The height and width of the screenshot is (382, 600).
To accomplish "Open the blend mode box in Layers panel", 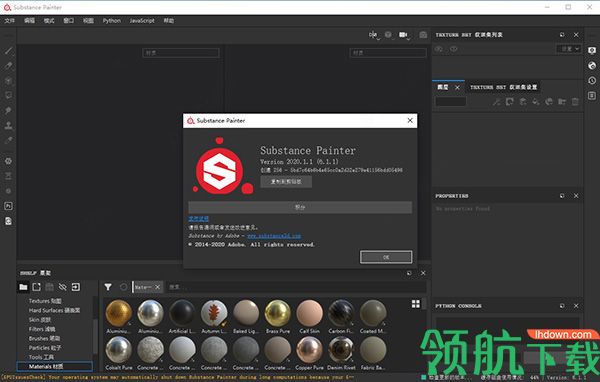I will click(x=451, y=101).
